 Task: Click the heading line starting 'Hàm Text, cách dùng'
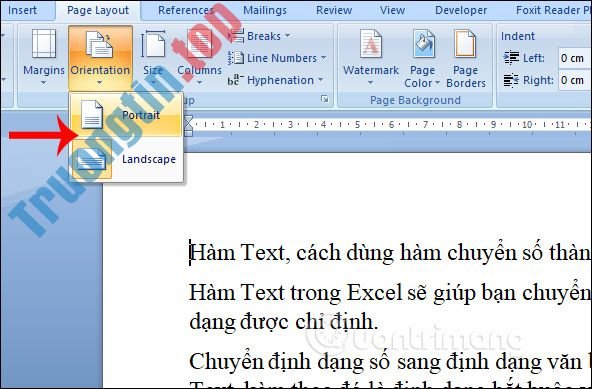pos(390,252)
